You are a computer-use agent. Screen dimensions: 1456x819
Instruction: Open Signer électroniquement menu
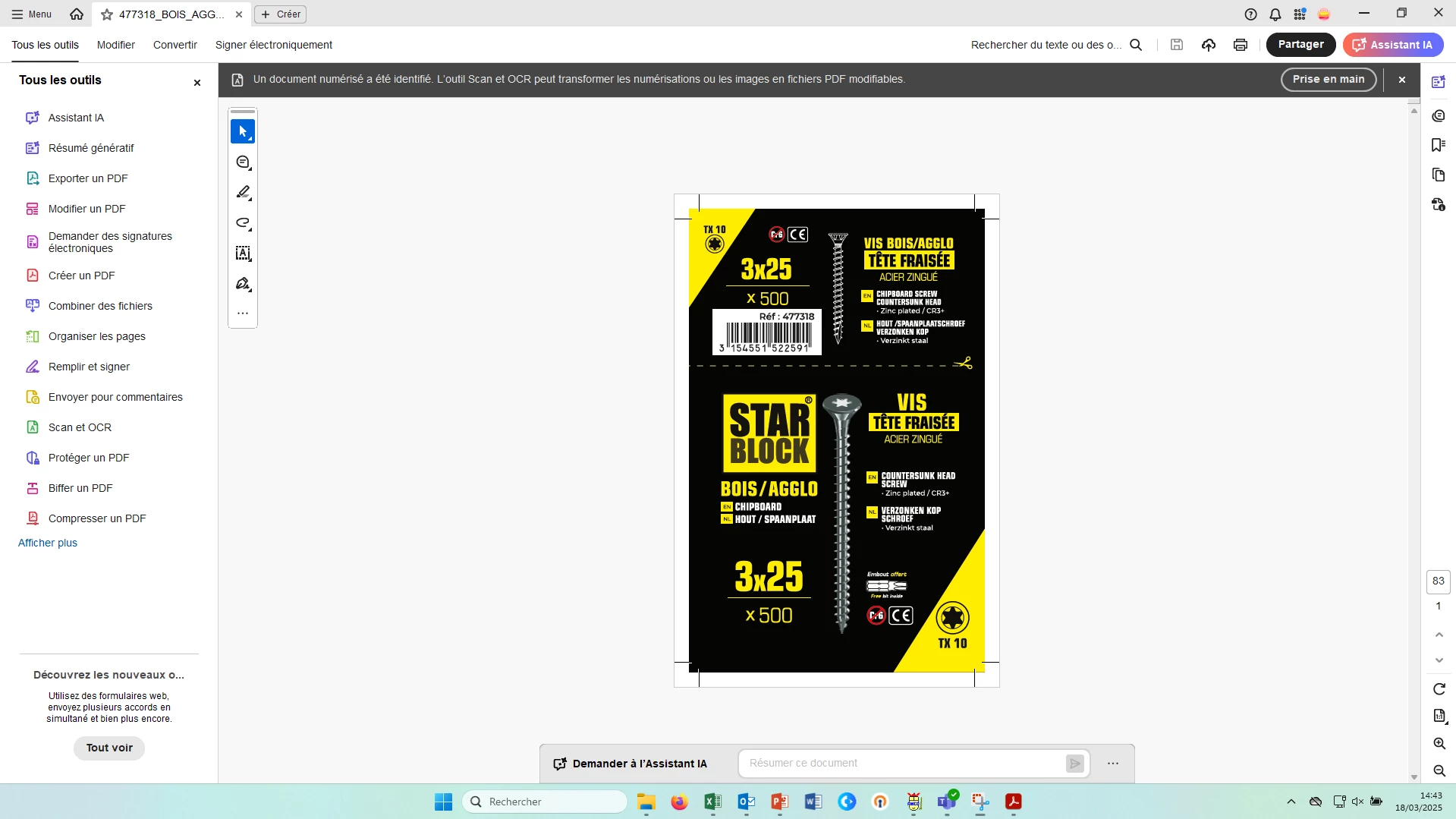click(274, 45)
